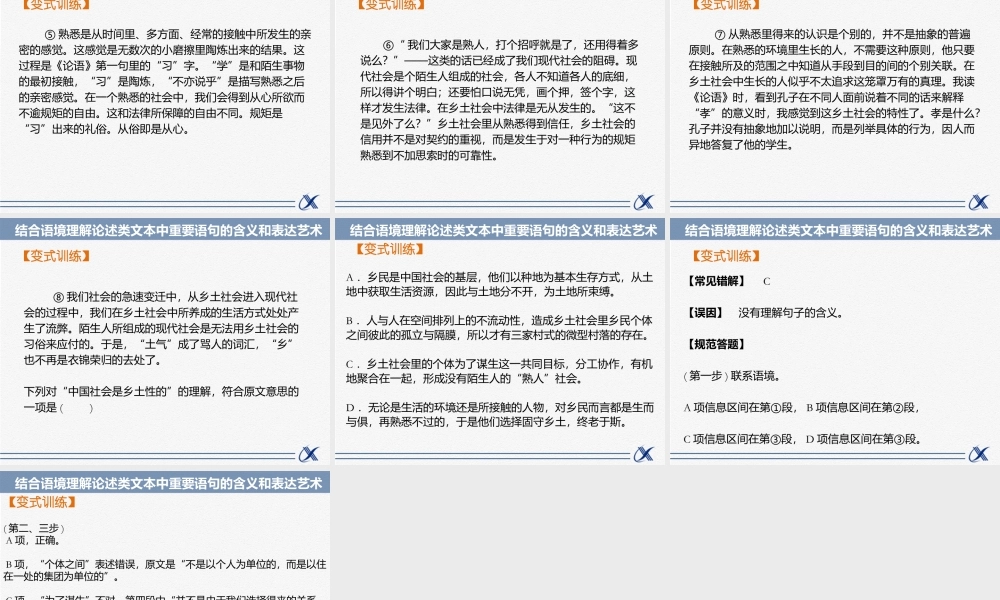Click paragraph ⑧ starting "我们社会的急速变迁中"
This screenshot has width=1000, height=600.
161,328
